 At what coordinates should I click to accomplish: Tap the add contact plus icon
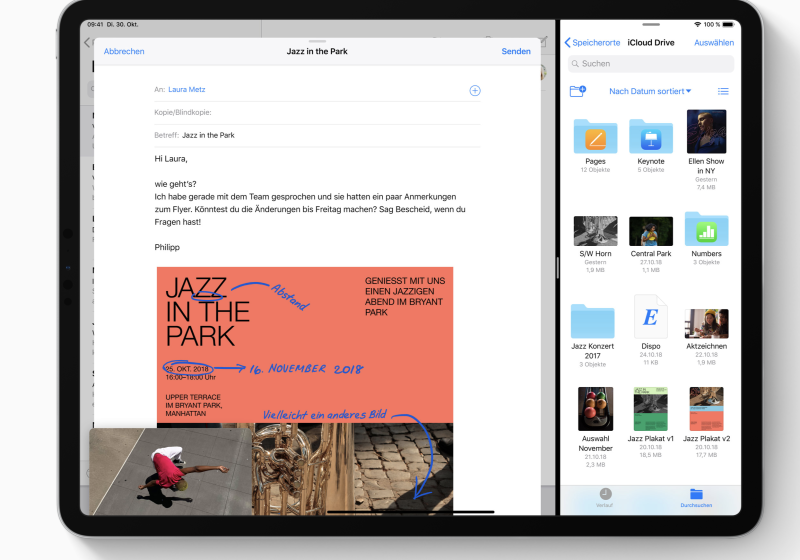[475, 90]
